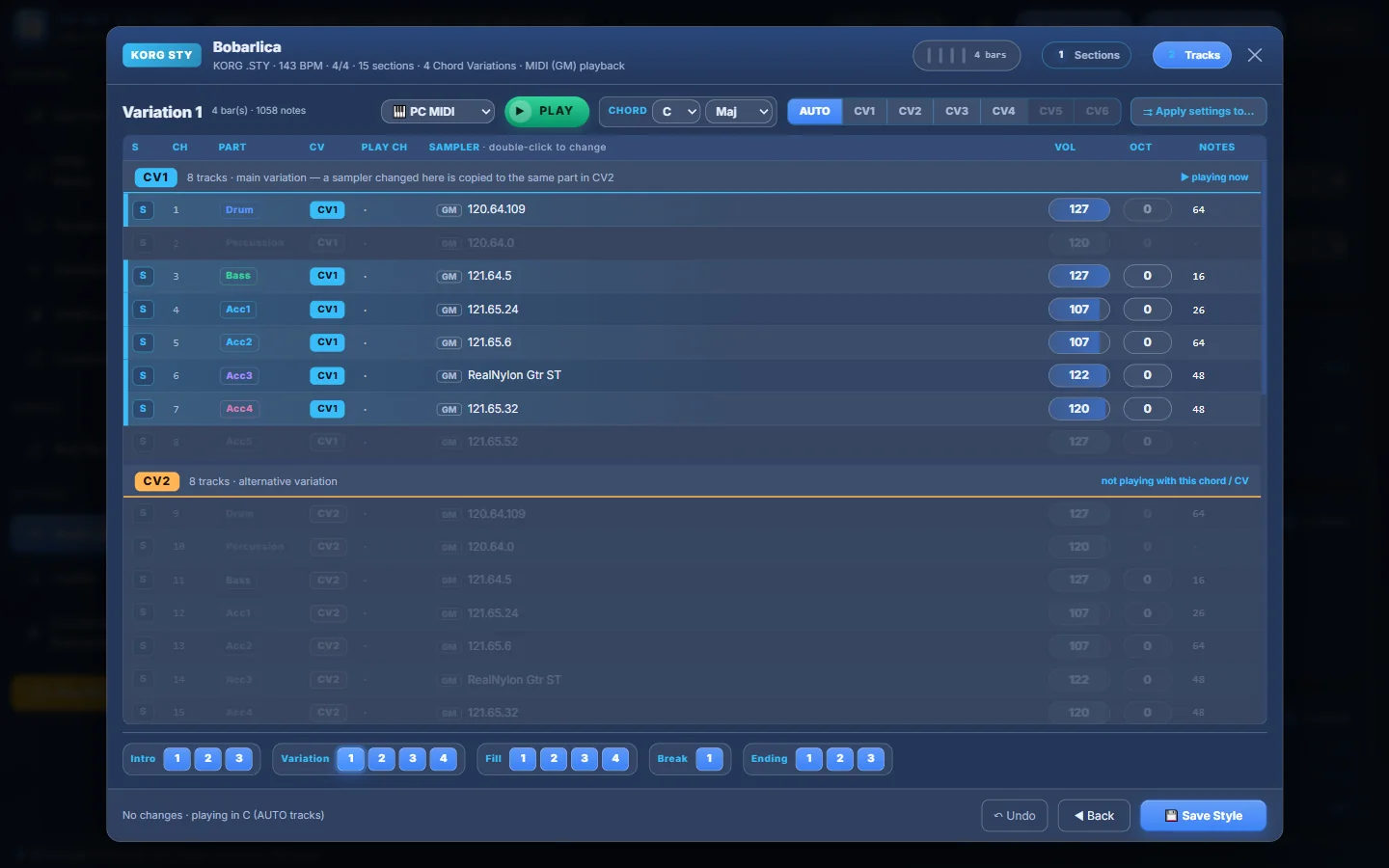Open the Sections view
Viewport: 1389px width, 868px height.
pos(1087,55)
